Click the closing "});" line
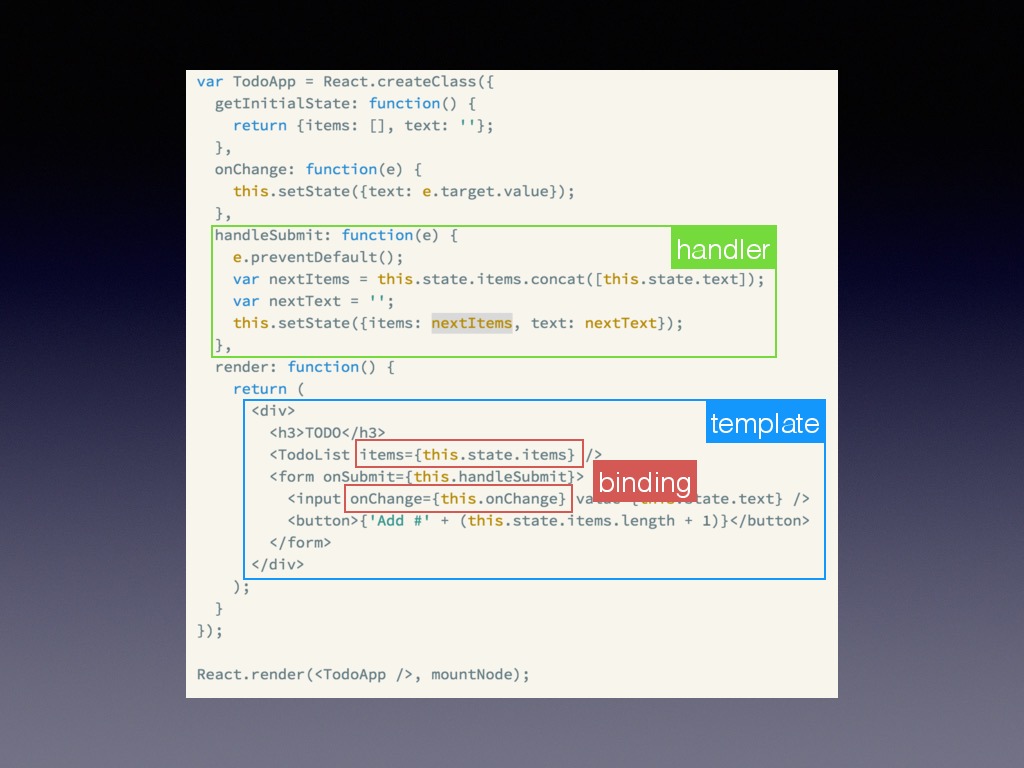This screenshot has height=768, width=1024. [x=210, y=631]
